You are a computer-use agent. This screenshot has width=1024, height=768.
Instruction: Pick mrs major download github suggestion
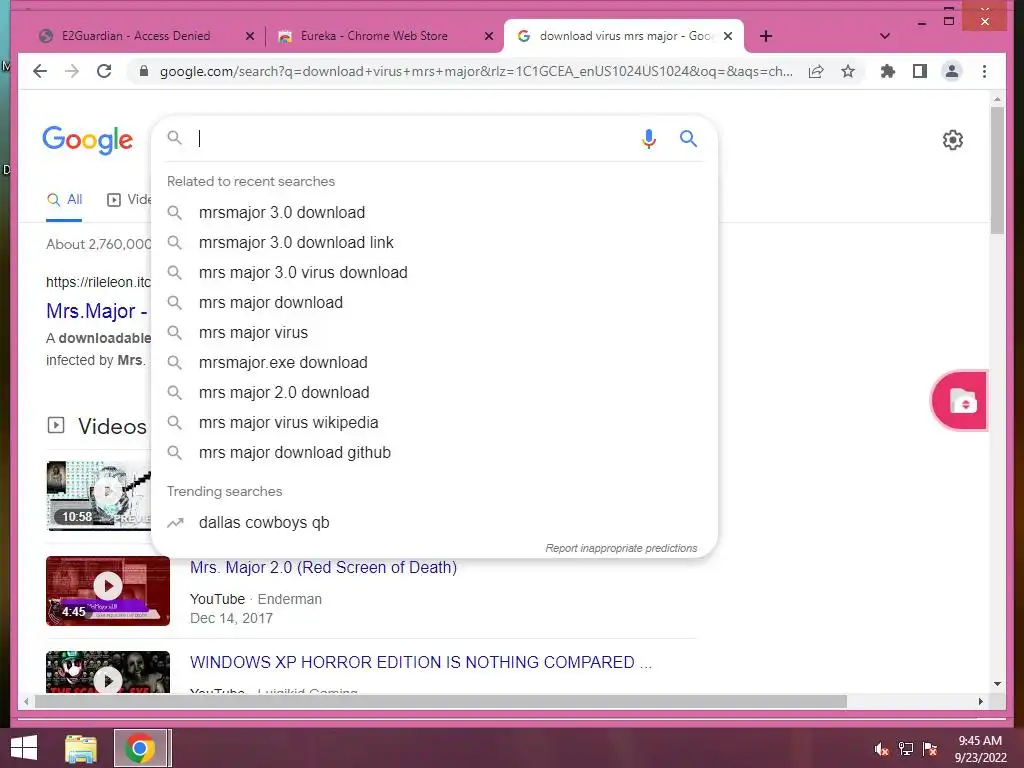tap(434, 453)
